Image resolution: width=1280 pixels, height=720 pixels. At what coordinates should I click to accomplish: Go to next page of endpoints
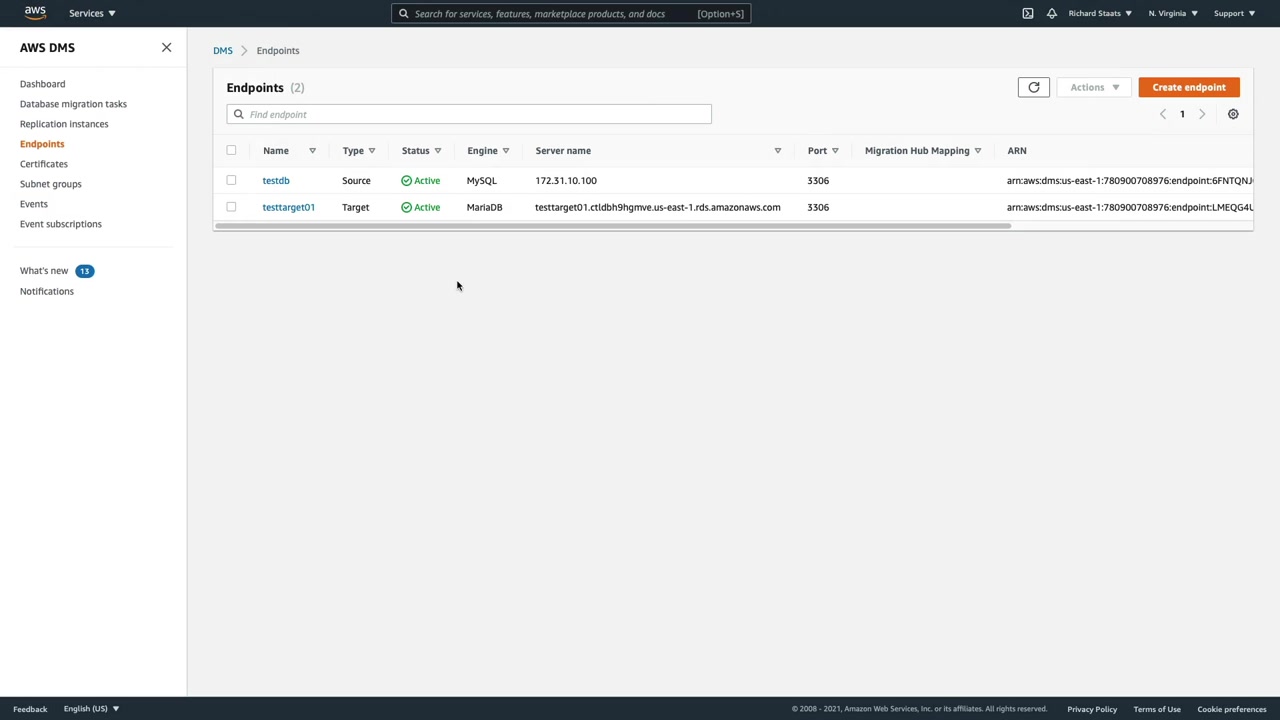tap(1202, 114)
